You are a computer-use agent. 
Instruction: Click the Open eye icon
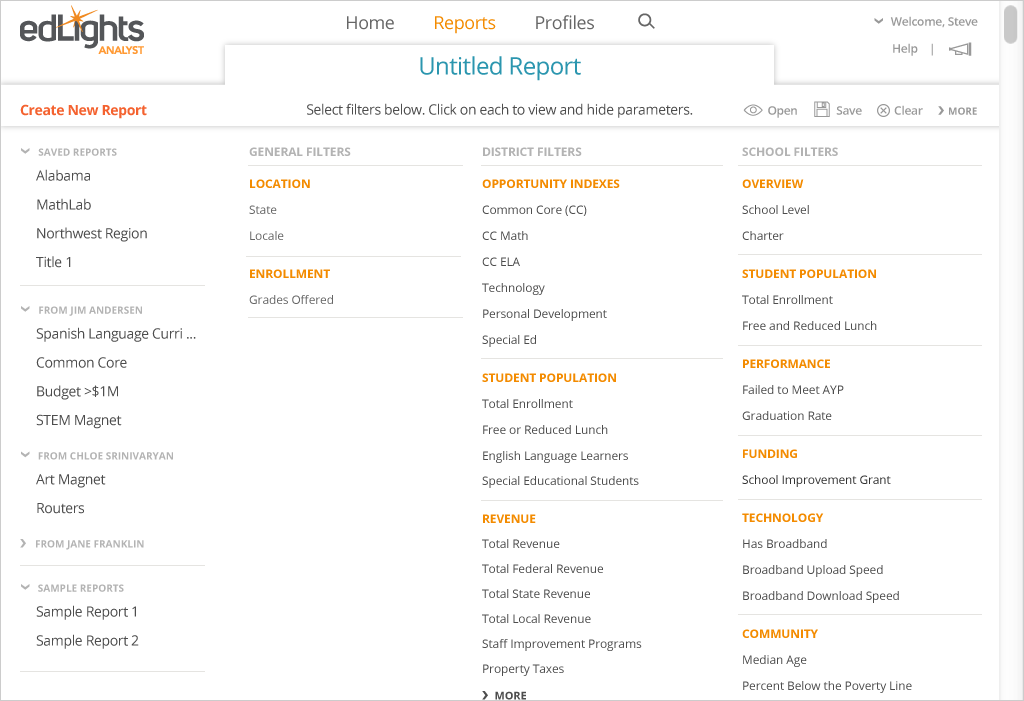(x=753, y=110)
